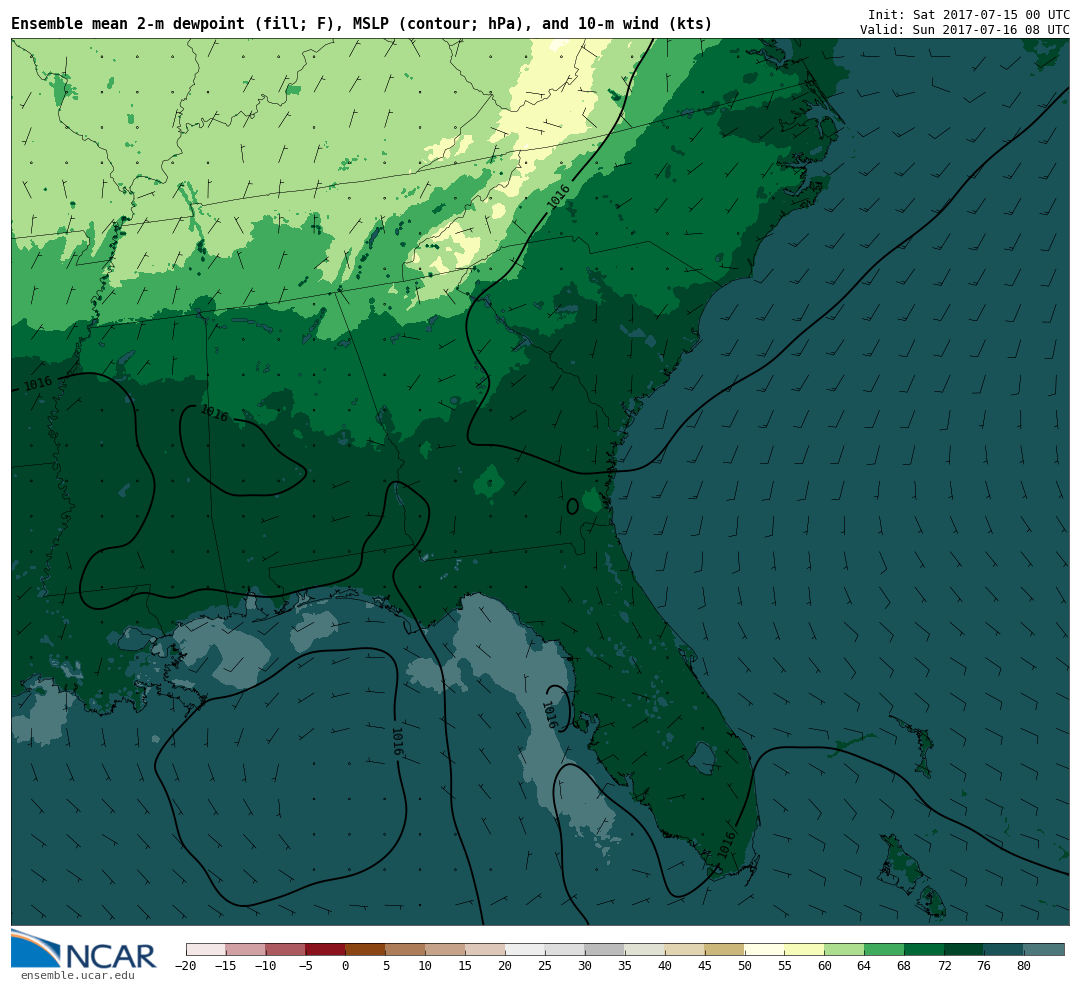Image resolution: width=1080 pixels, height=988 pixels.
Task: Select the Valid time text
Action: 964,30
